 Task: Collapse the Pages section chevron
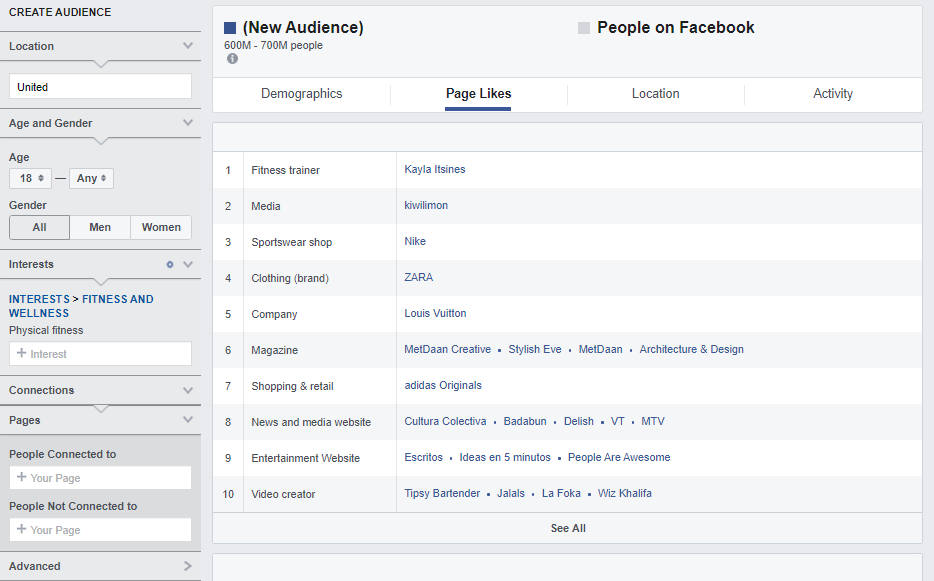[x=188, y=420]
